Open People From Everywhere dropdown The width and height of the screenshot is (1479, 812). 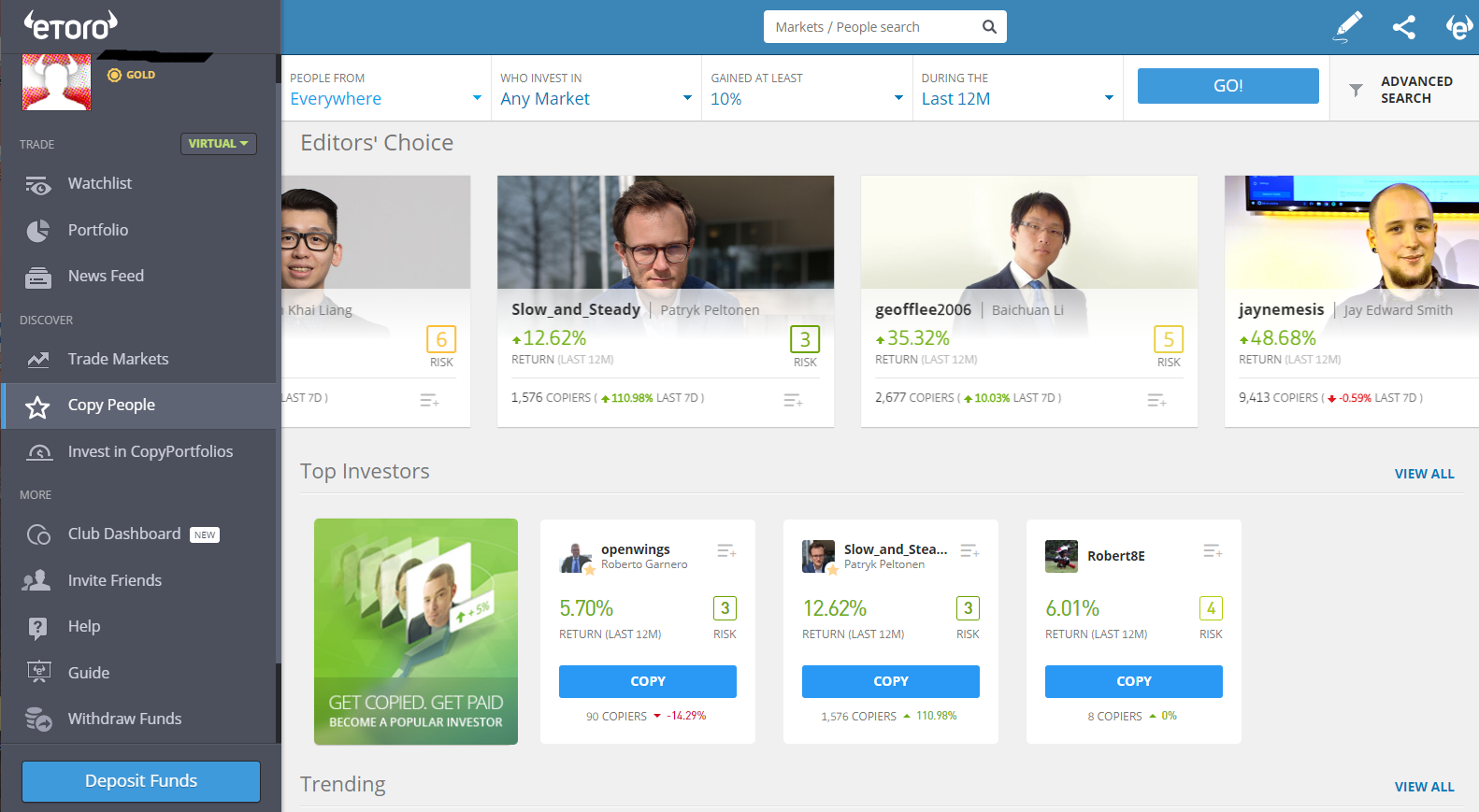point(385,89)
